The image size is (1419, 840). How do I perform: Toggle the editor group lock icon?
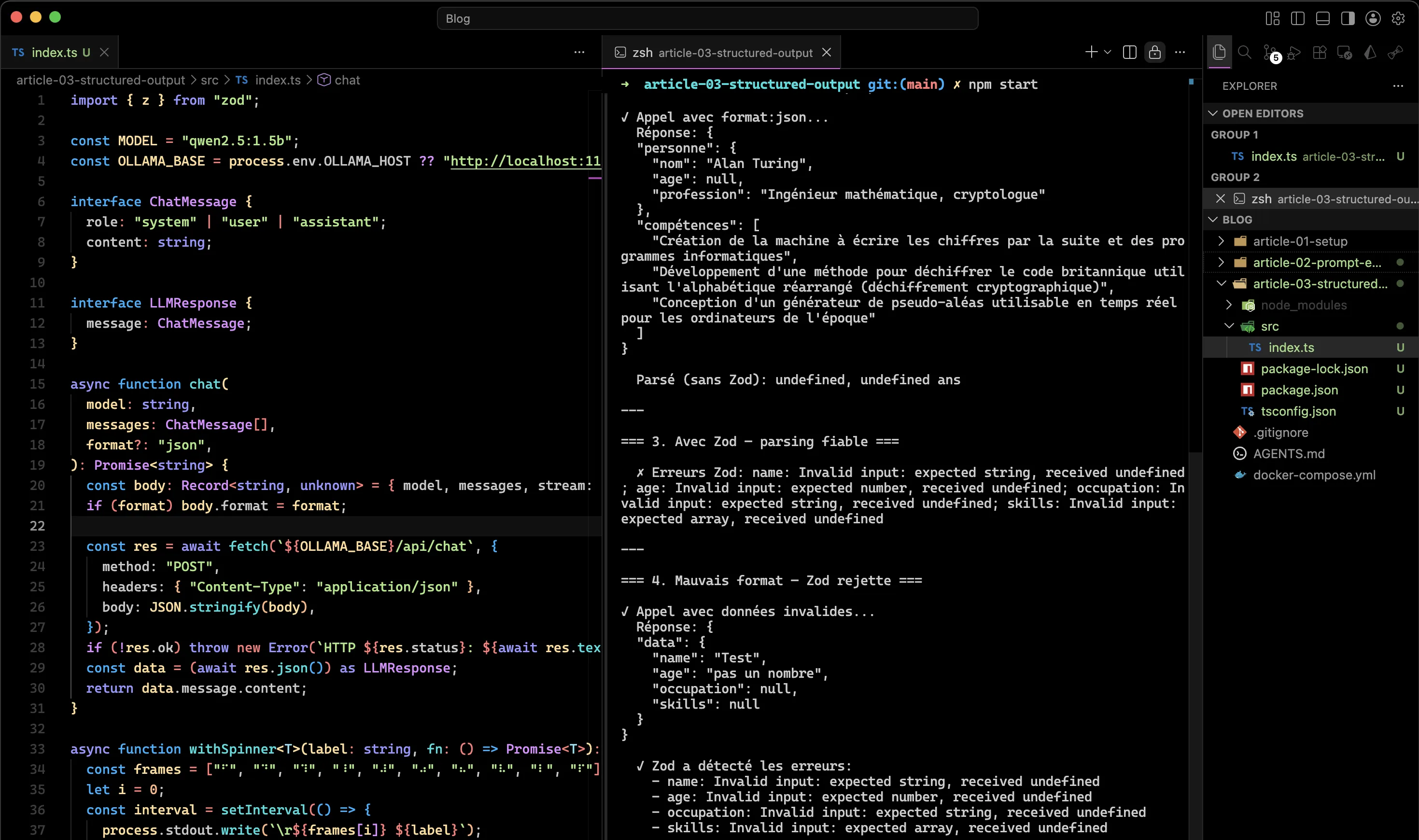coord(1155,53)
